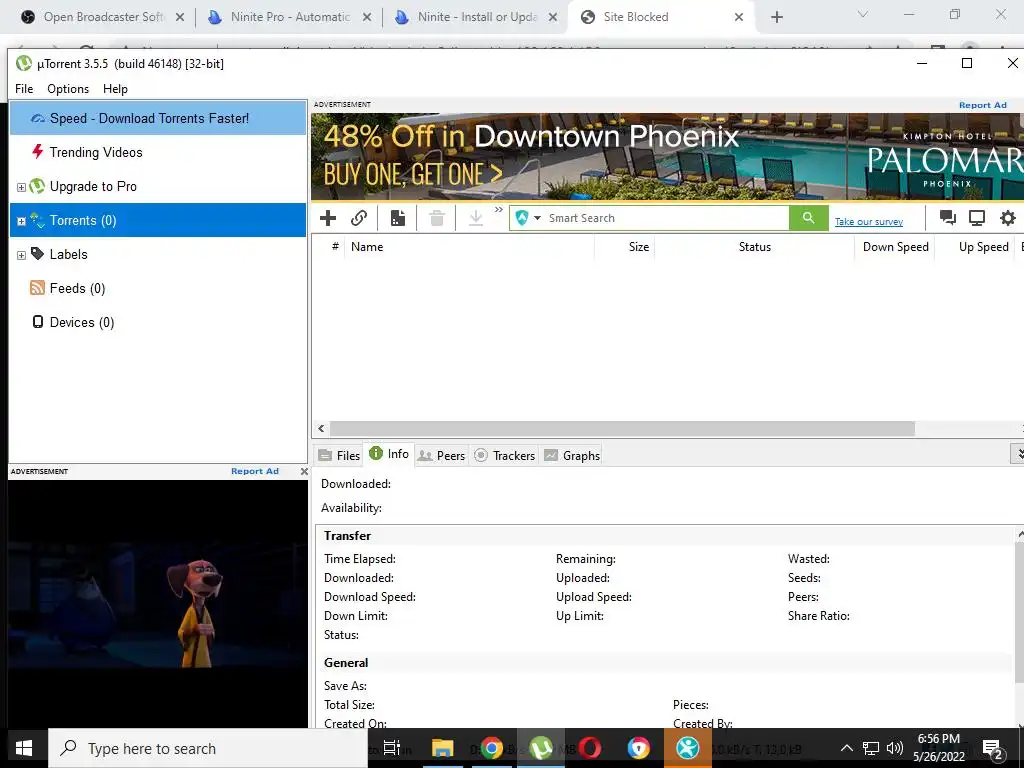Click the Add Torrent plus icon

[x=328, y=218]
